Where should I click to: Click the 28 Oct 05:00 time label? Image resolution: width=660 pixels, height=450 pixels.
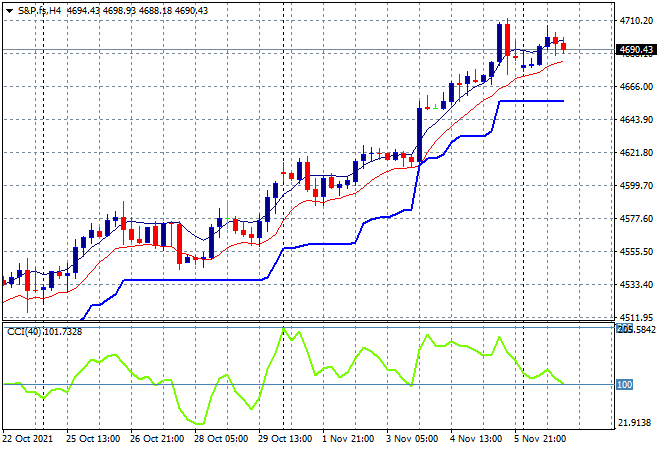(x=221, y=439)
